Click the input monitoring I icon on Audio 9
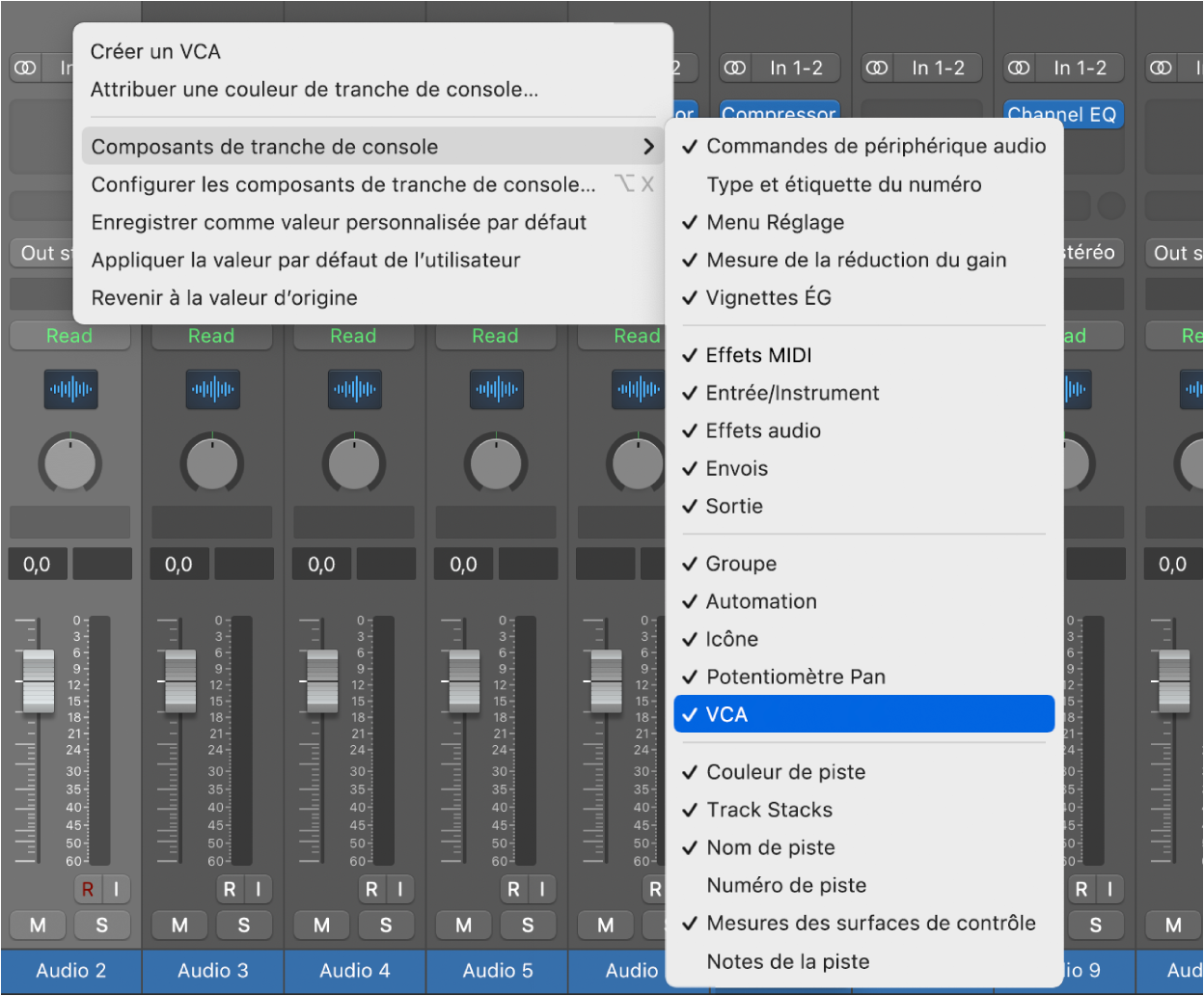 [1109, 889]
